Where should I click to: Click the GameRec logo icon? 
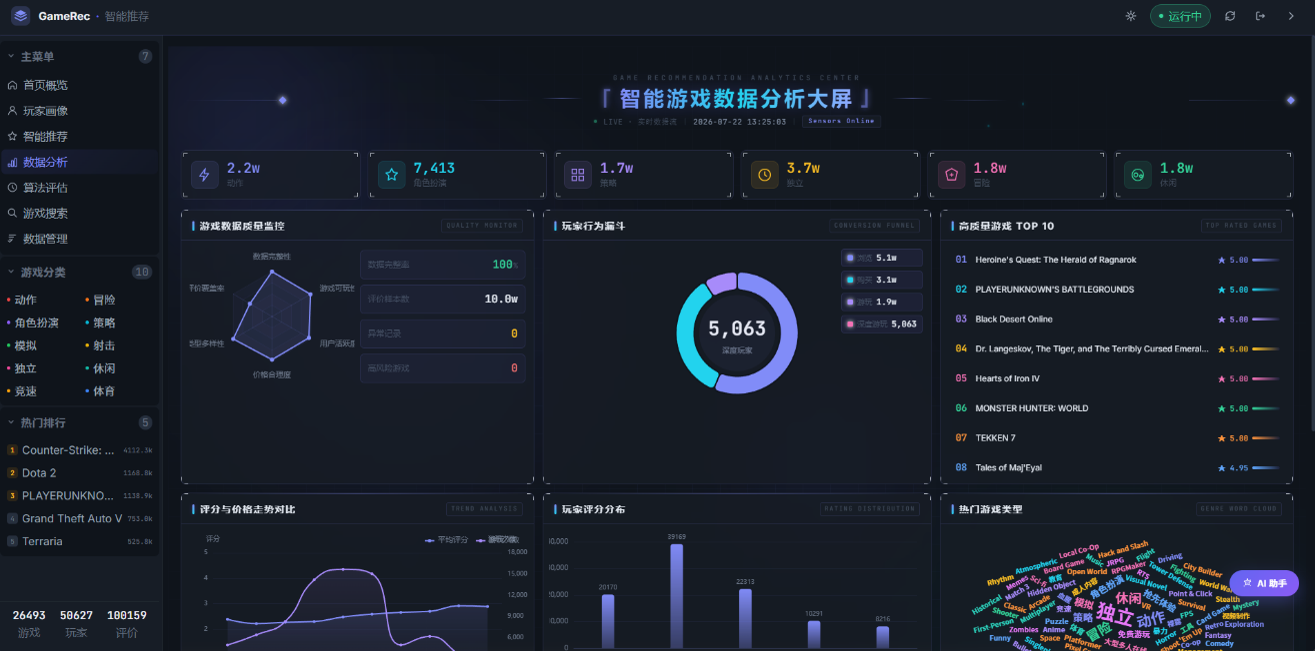(x=21, y=16)
